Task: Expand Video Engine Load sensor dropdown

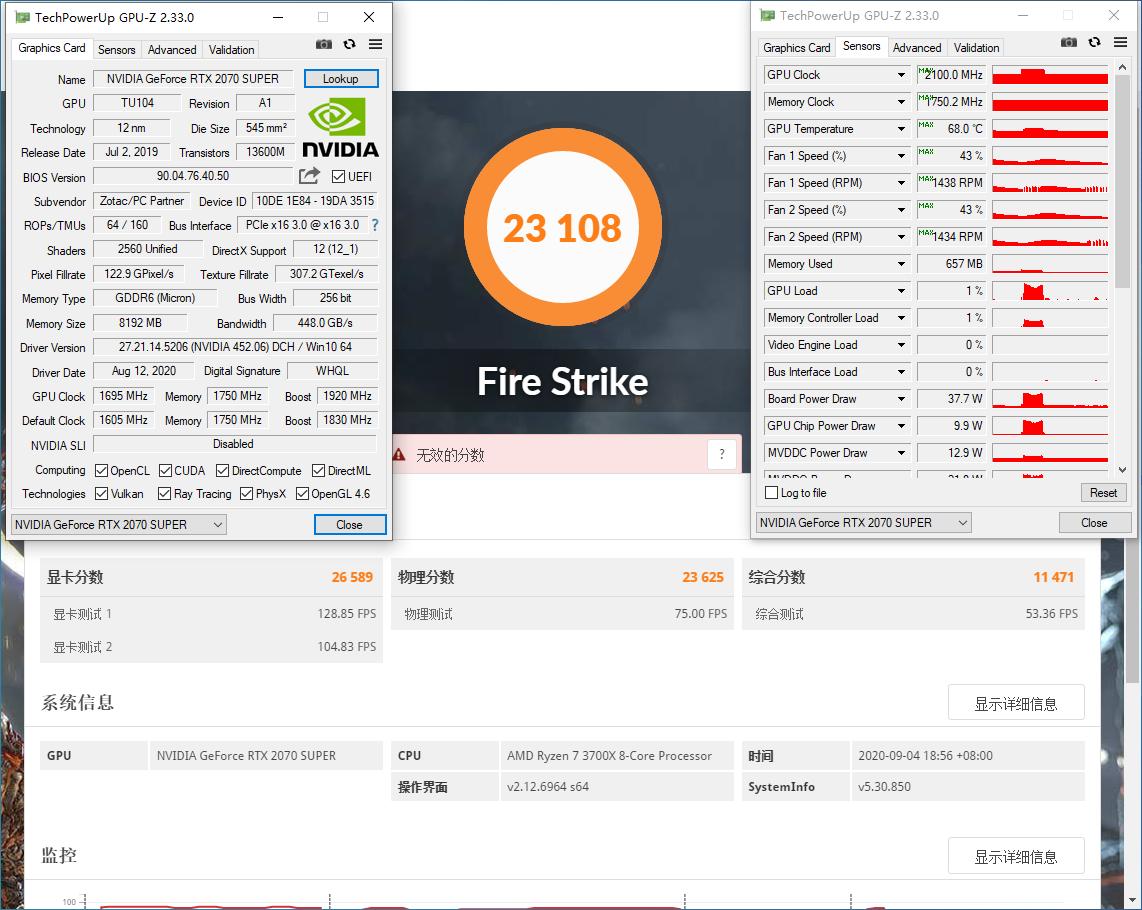Action: (x=901, y=345)
